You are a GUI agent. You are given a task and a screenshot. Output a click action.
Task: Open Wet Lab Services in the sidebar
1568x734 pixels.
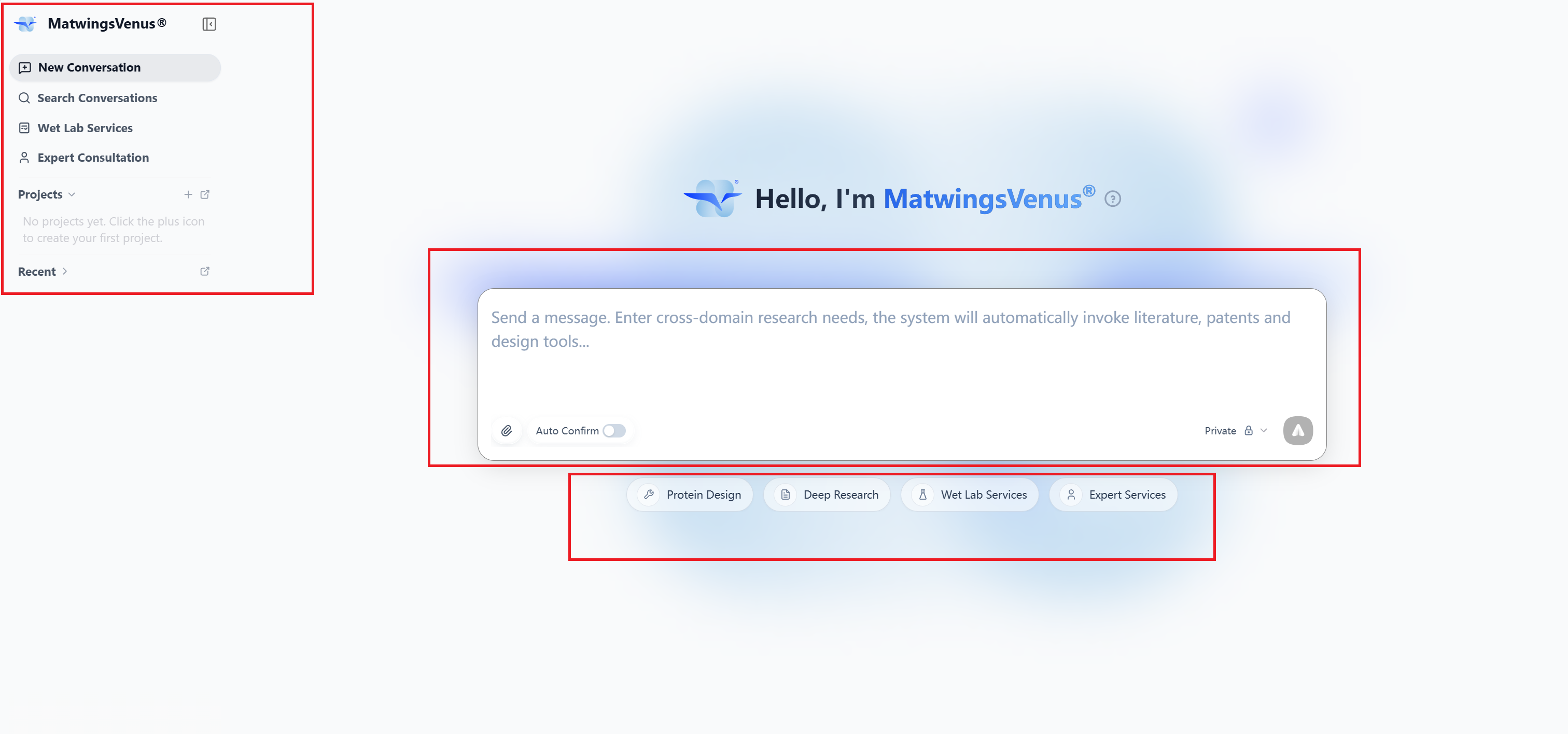[x=115, y=127]
